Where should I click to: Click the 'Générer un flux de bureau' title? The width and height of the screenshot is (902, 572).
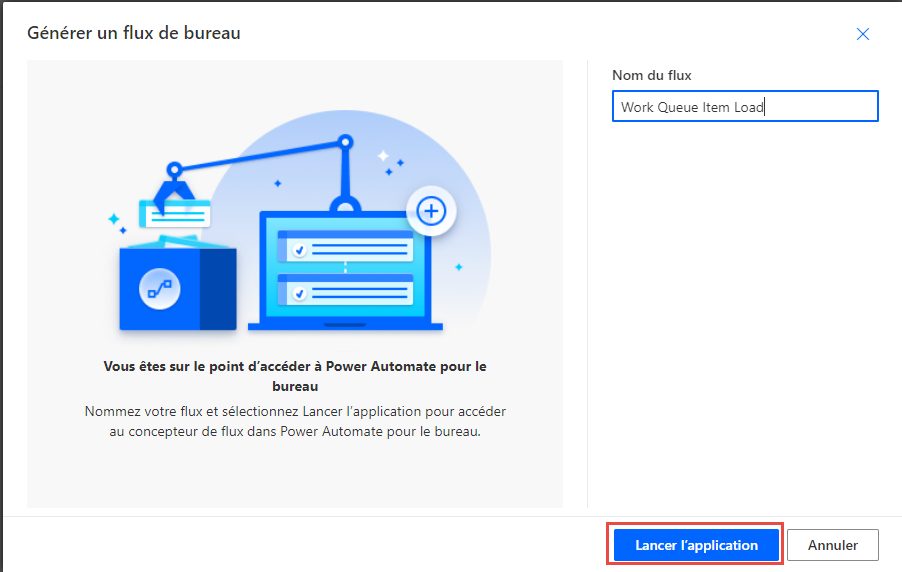(133, 33)
